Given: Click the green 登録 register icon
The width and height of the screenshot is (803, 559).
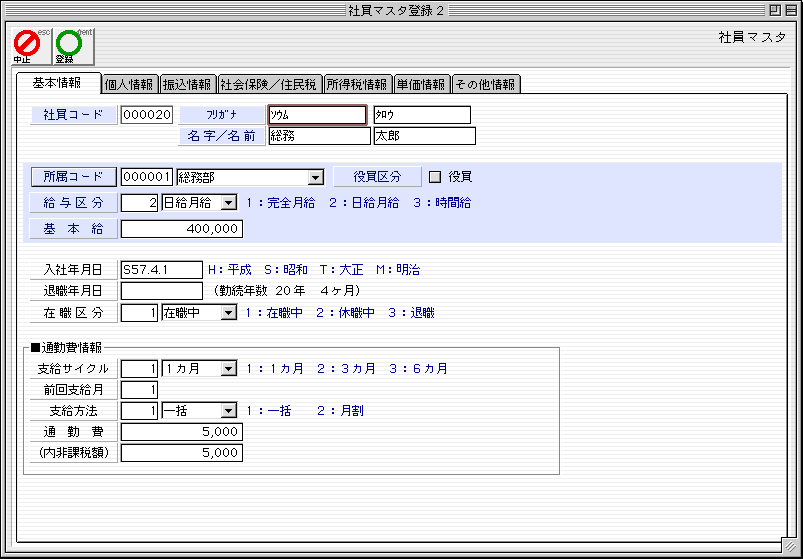Looking at the screenshot, I should 69,44.
